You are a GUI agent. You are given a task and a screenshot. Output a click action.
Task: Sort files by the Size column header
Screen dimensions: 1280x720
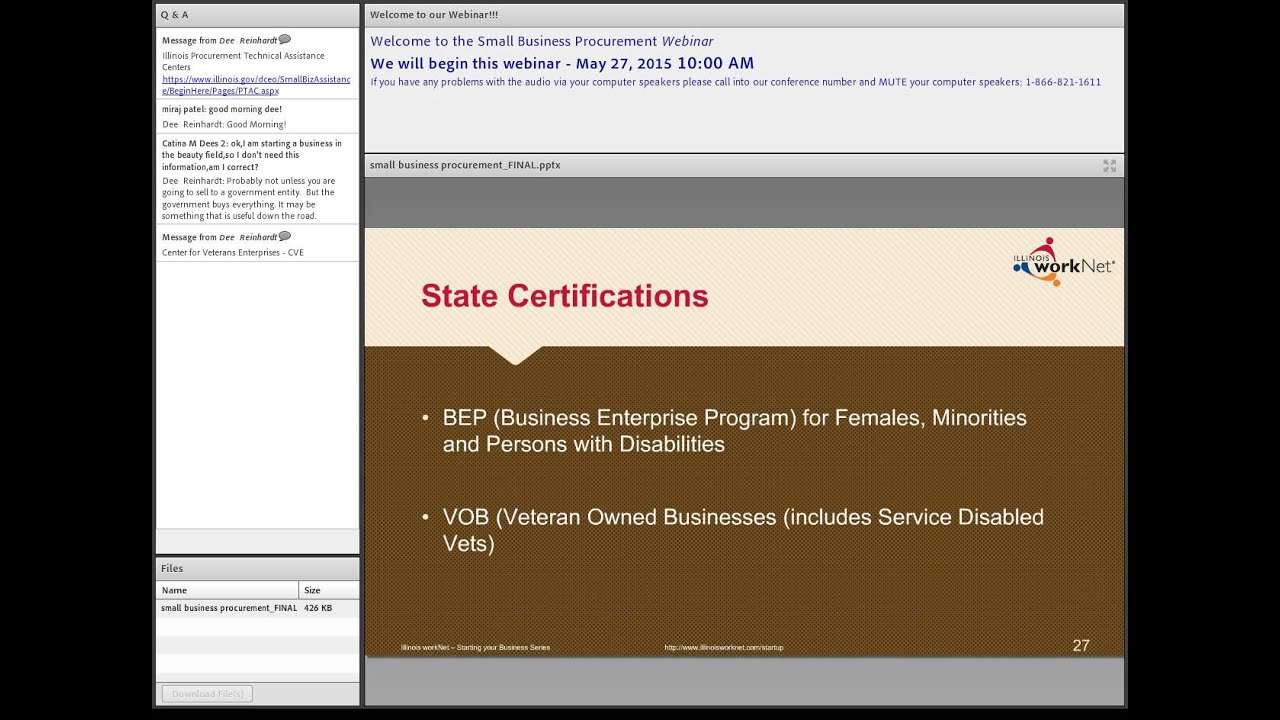[x=329, y=590]
